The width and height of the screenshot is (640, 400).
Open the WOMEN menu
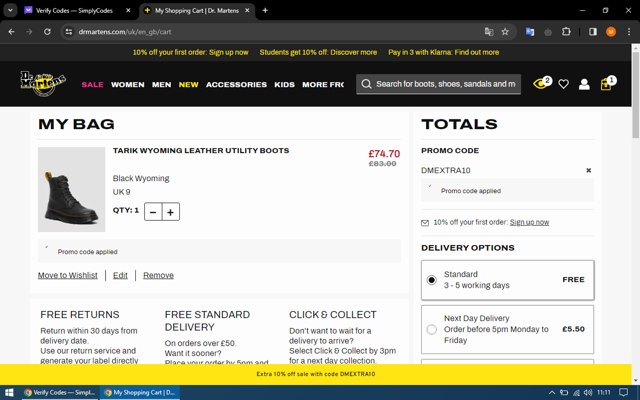click(x=128, y=84)
